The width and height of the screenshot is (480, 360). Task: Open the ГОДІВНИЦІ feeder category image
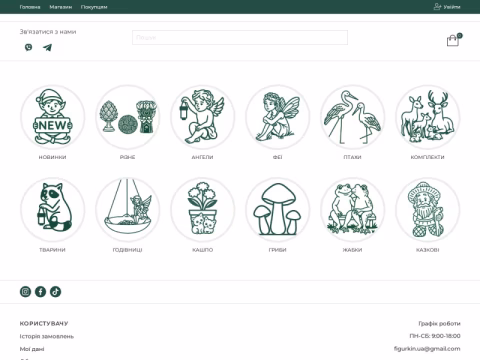click(x=127, y=209)
